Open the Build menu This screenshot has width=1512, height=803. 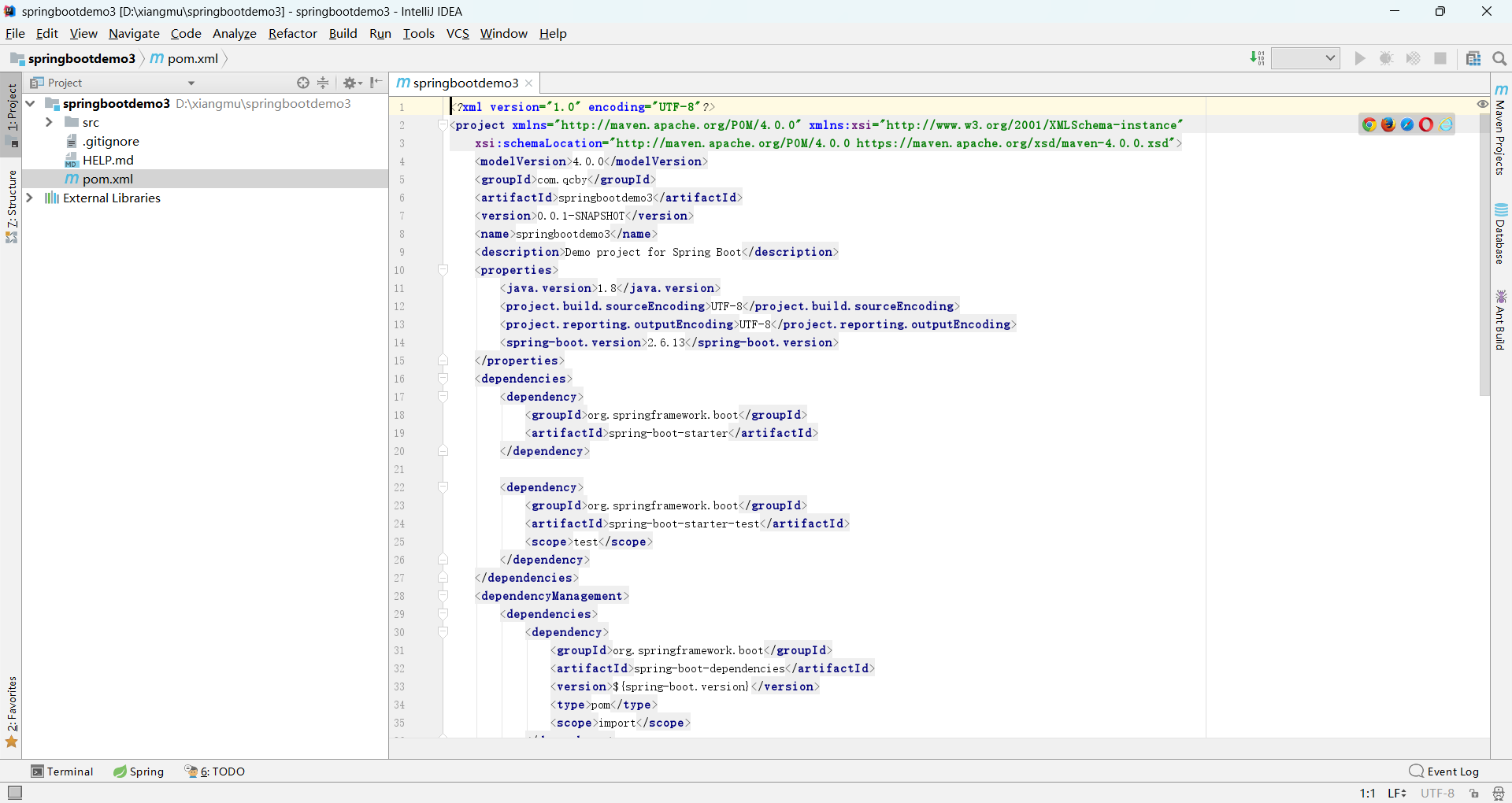[343, 33]
